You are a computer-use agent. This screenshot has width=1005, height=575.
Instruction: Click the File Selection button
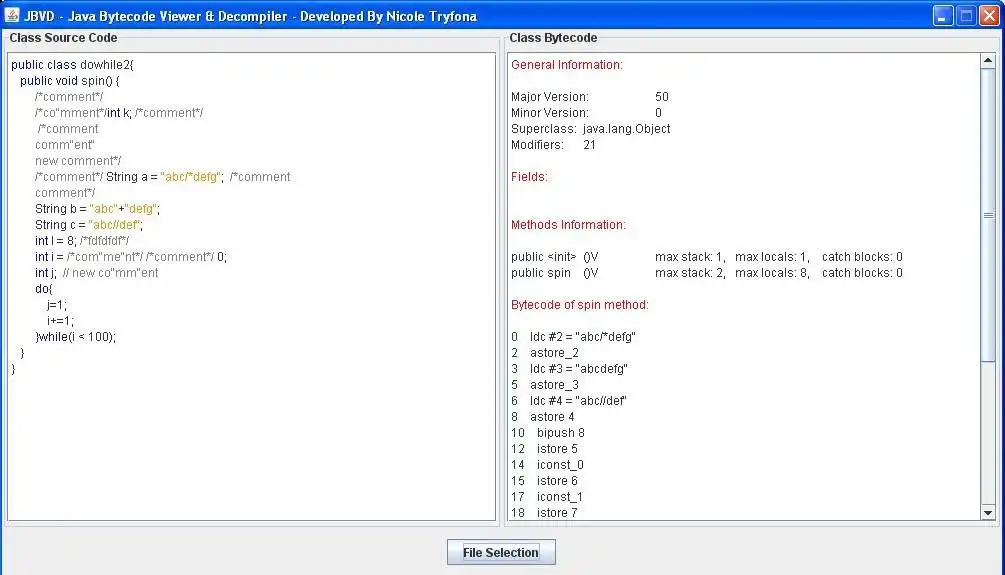(x=501, y=552)
